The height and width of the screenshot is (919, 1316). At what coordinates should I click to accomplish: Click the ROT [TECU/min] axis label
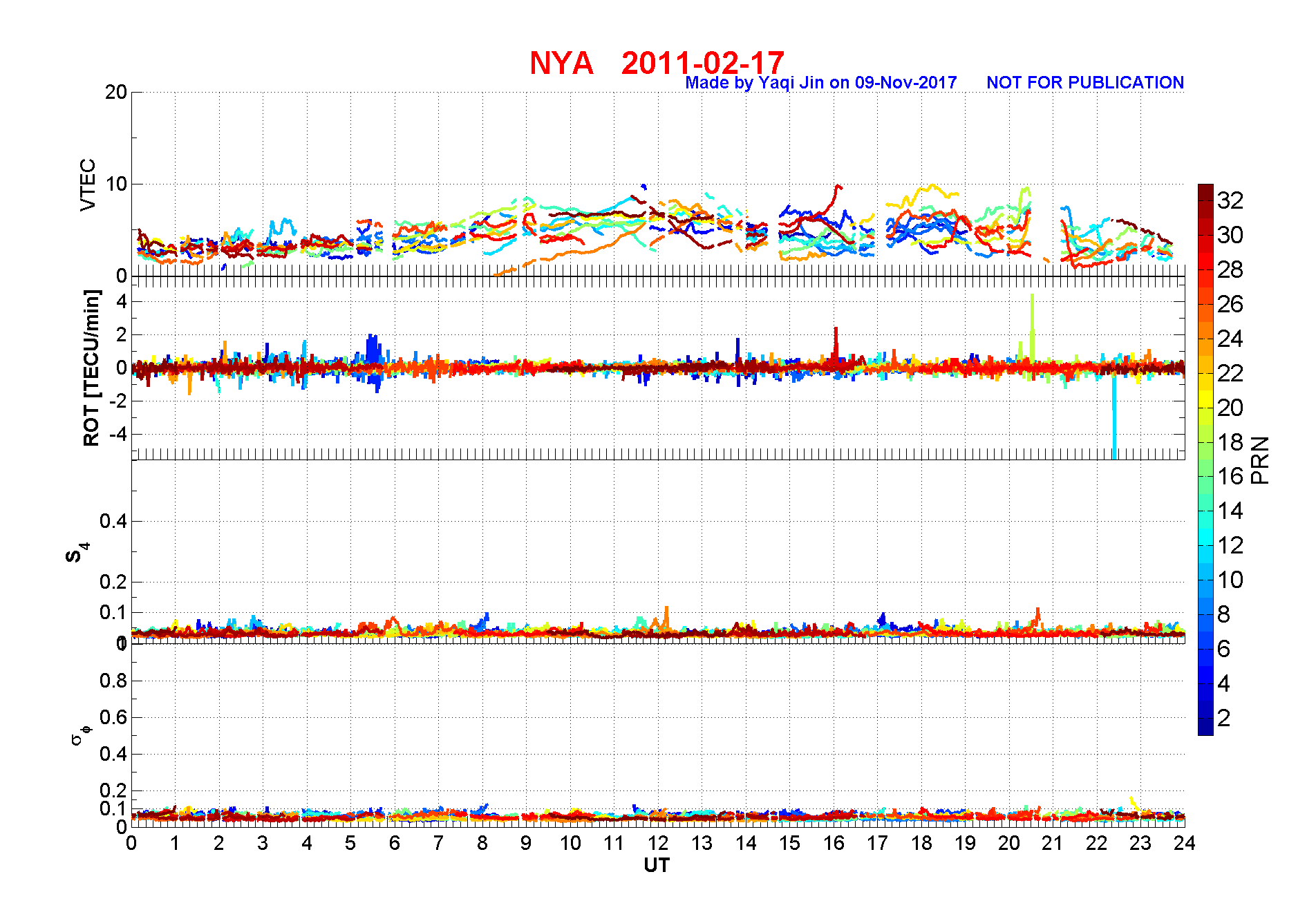point(91,368)
